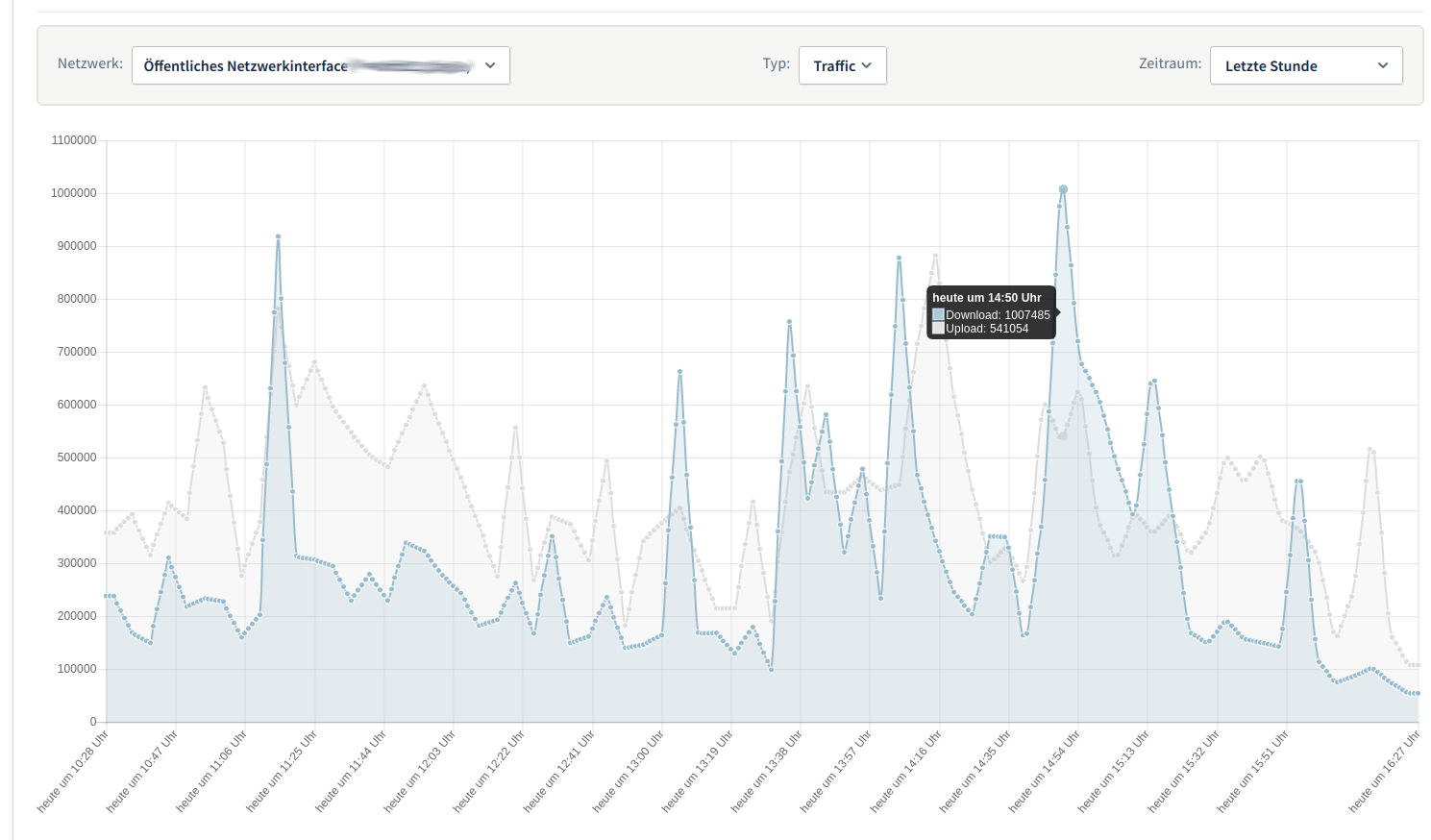This screenshot has width=1431, height=840.
Task: Select the highlighted download peak point above 1000000
Action: 1063,189
